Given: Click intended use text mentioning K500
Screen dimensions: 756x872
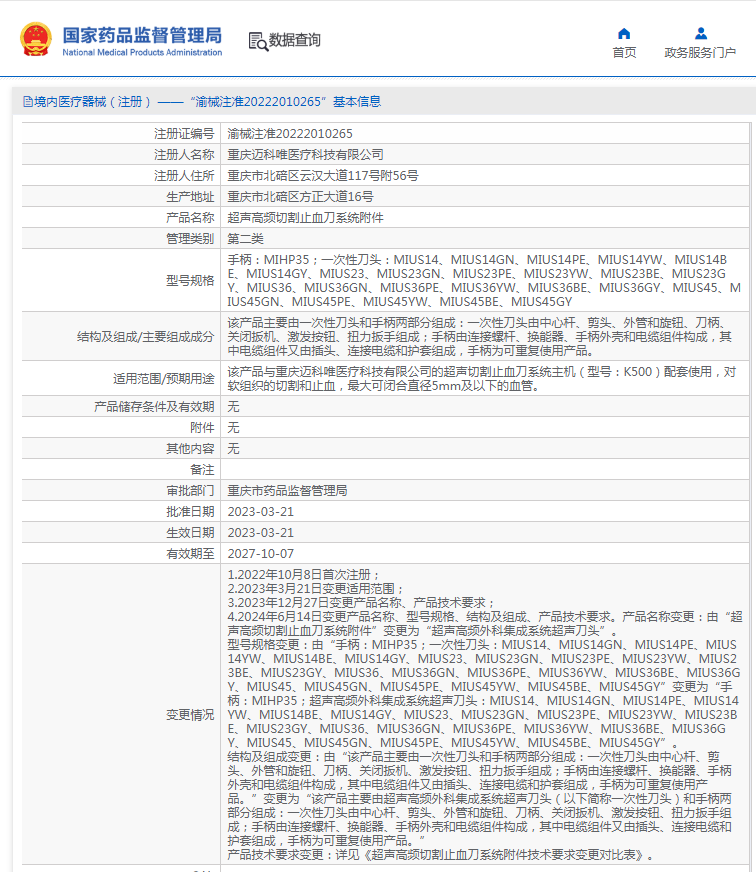Looking at the screenshot, I should click(482, 379).
